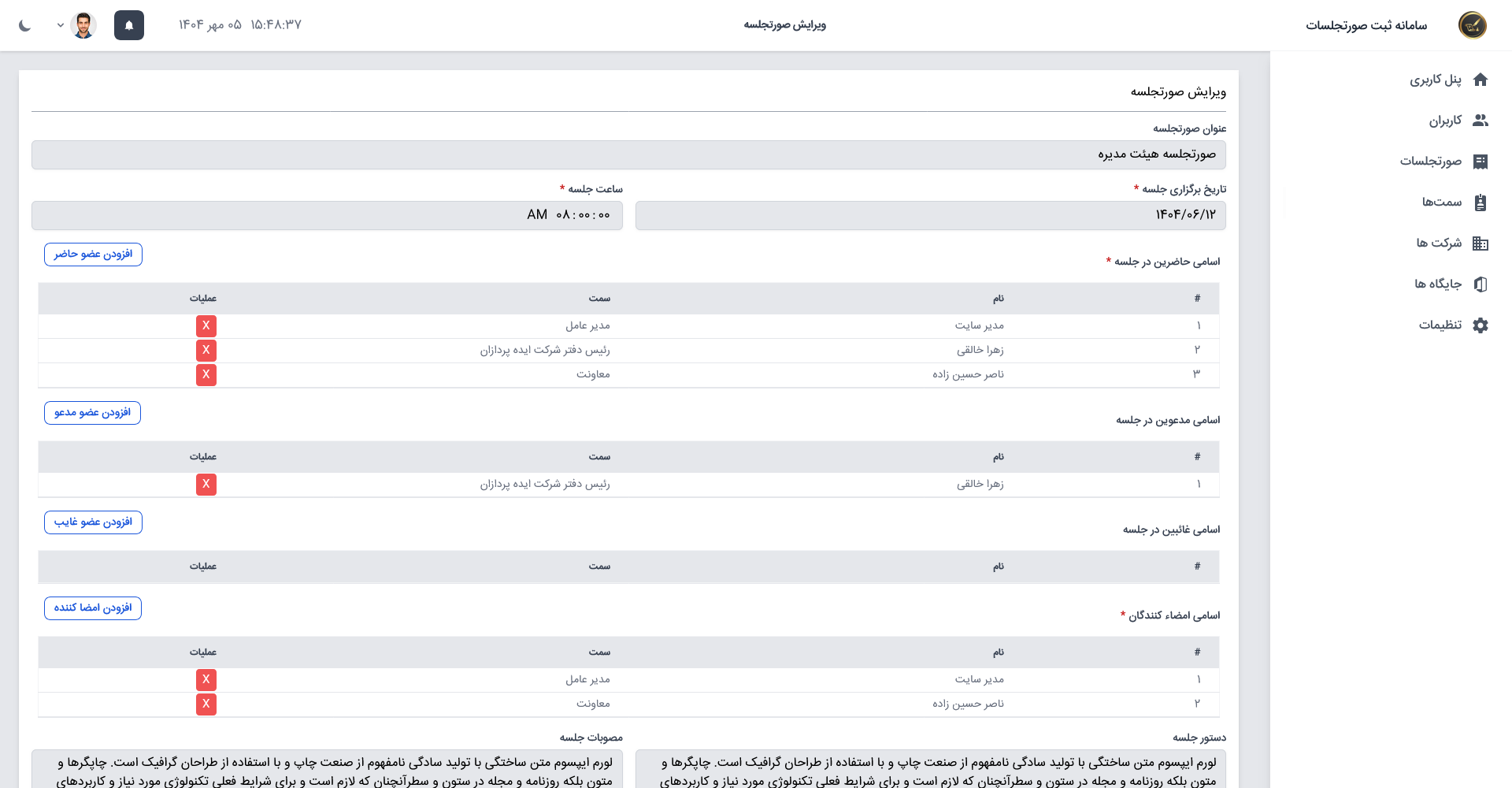Go to صورتجلسات in the sidebar
This screenshot has height=788, width=1512.
coord(1430,162)
